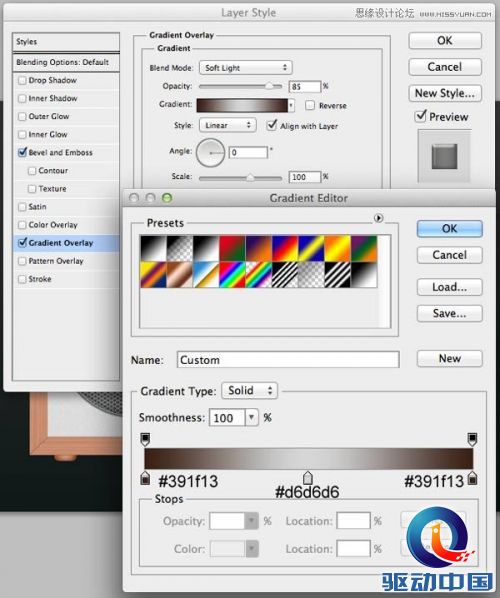Open the Gradient Type Solid dropdown
Image resolution: width=500 pixels, height=598 pixels.
point(249,391)
